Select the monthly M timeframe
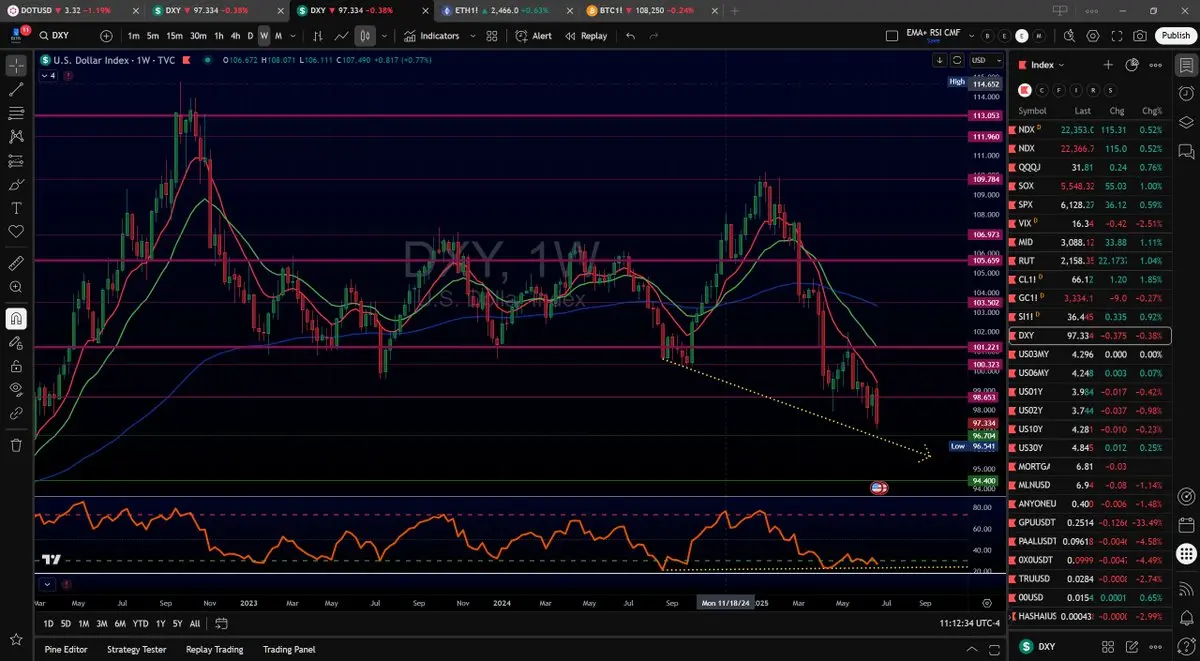The image size is (1200, 661). tap(278, 36)
